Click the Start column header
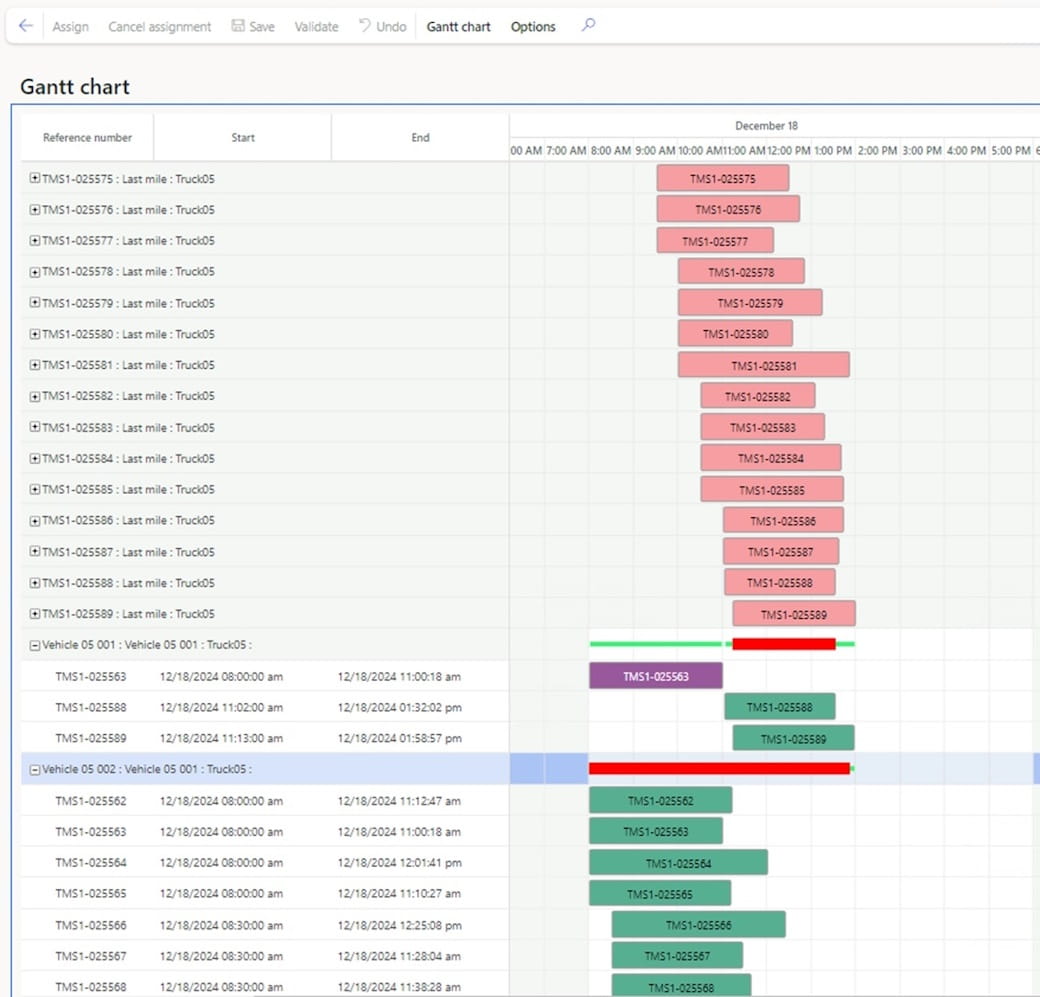Screen dimensions: 1040x997 click(242, 138)
